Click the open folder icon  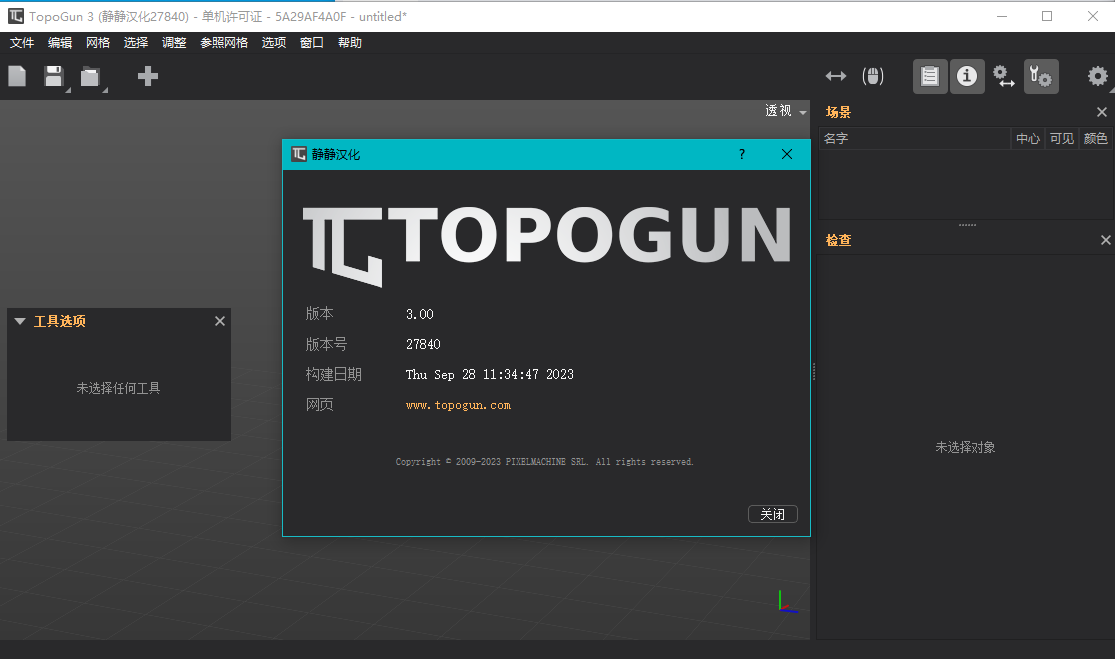91,77
